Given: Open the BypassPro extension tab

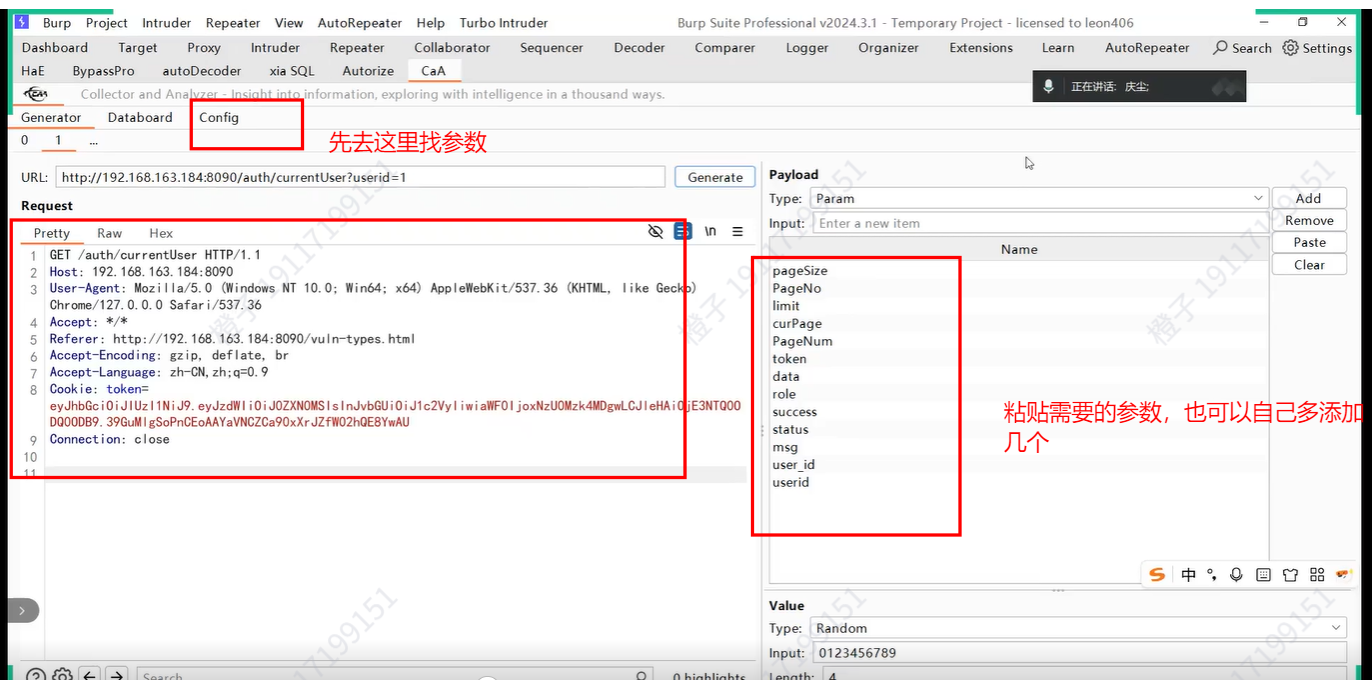Looking at the screenshot, I should (x=103, y=71).
